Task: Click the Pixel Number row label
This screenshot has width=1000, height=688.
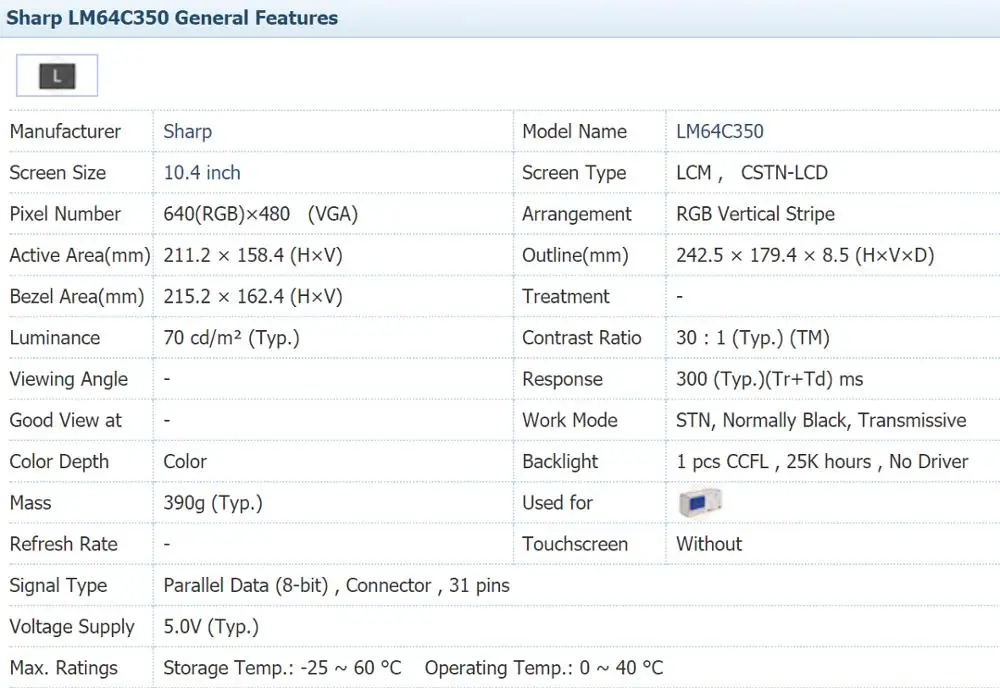Action: 65,214
